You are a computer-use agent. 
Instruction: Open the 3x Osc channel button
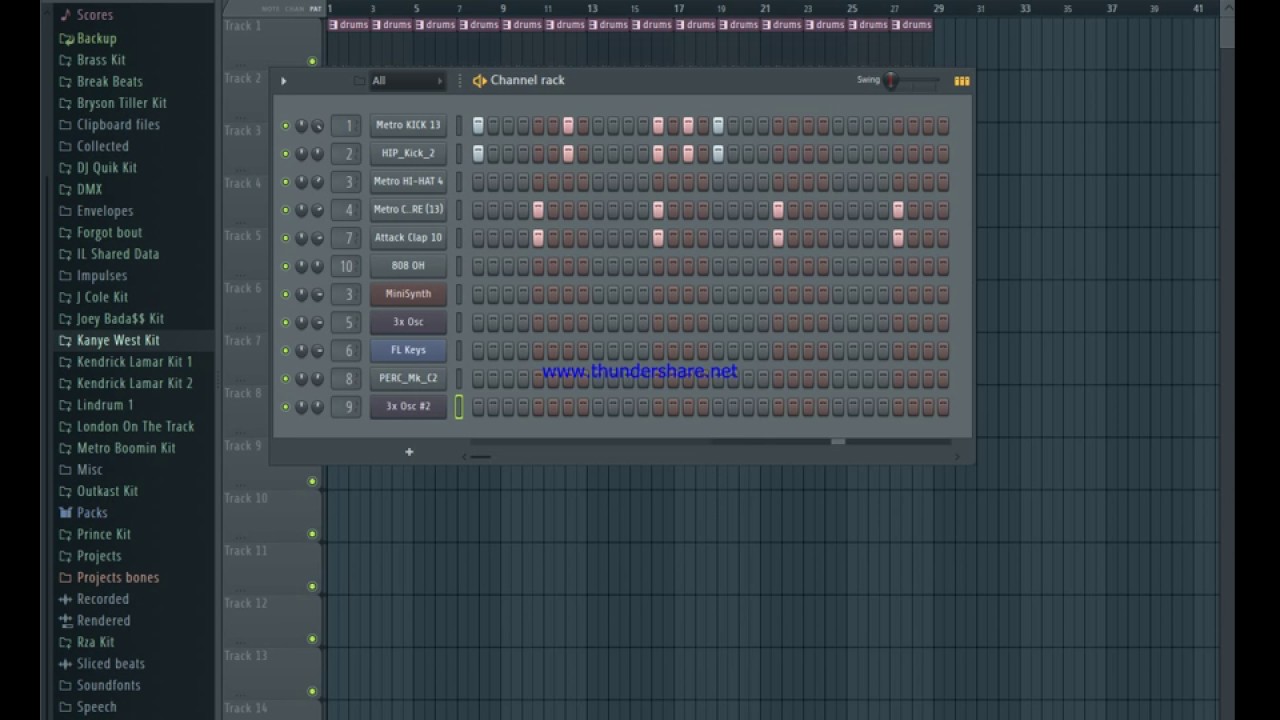pos(408,322)
